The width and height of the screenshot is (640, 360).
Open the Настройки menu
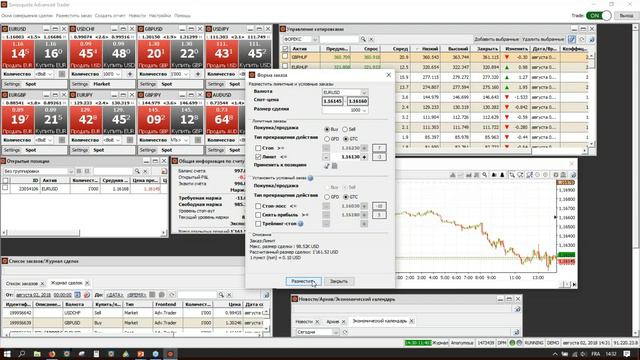coord(160,16)
